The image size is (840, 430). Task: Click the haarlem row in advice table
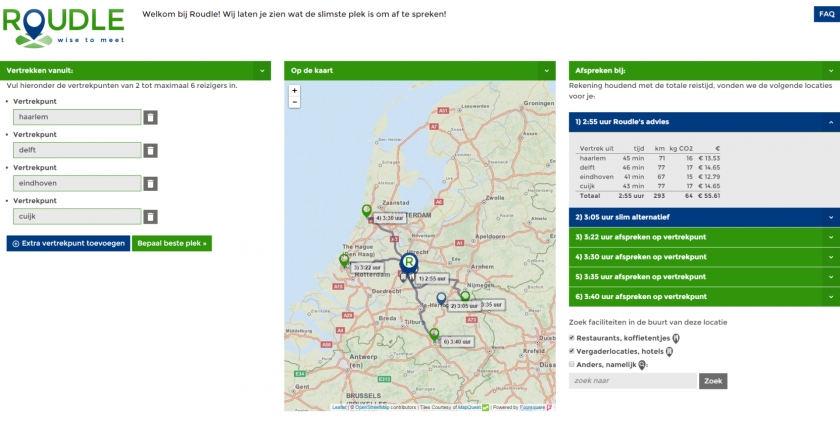(650, 159)
